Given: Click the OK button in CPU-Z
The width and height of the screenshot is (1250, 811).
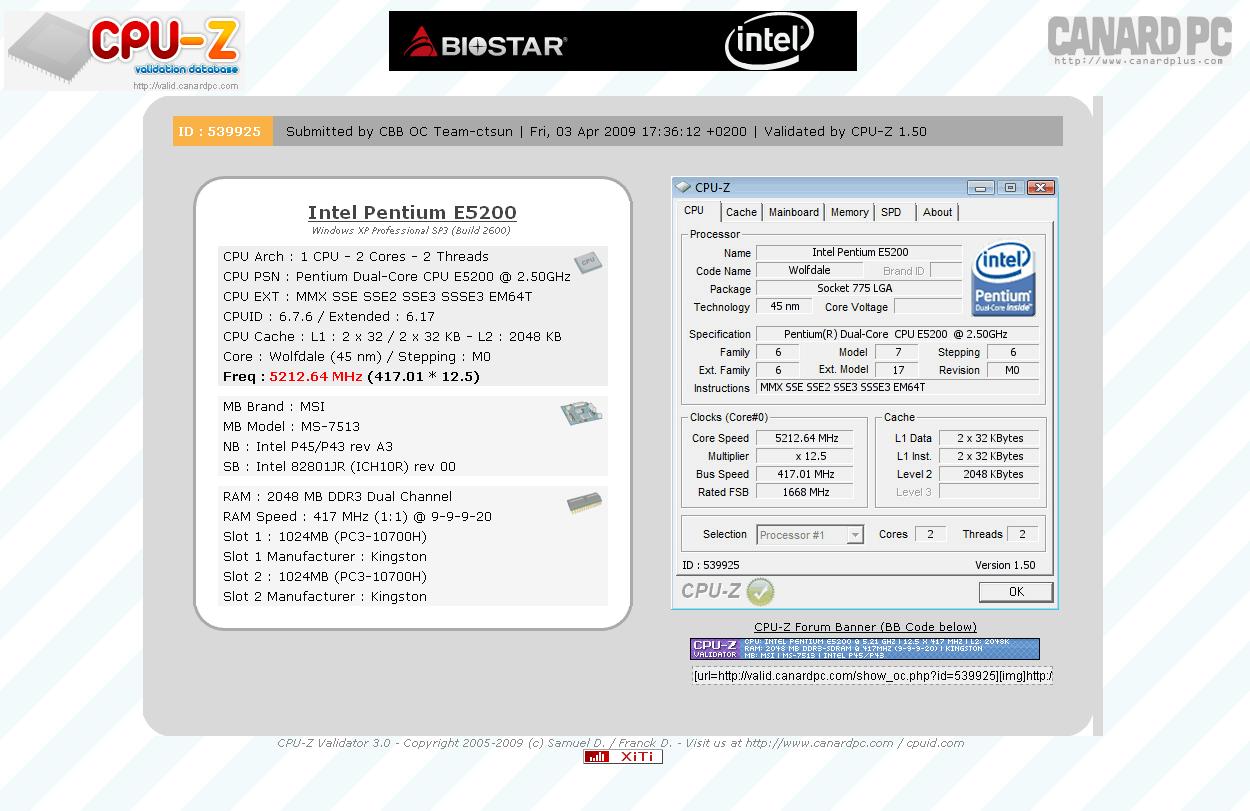Looking at the screenshot, I should [1016, 592].
